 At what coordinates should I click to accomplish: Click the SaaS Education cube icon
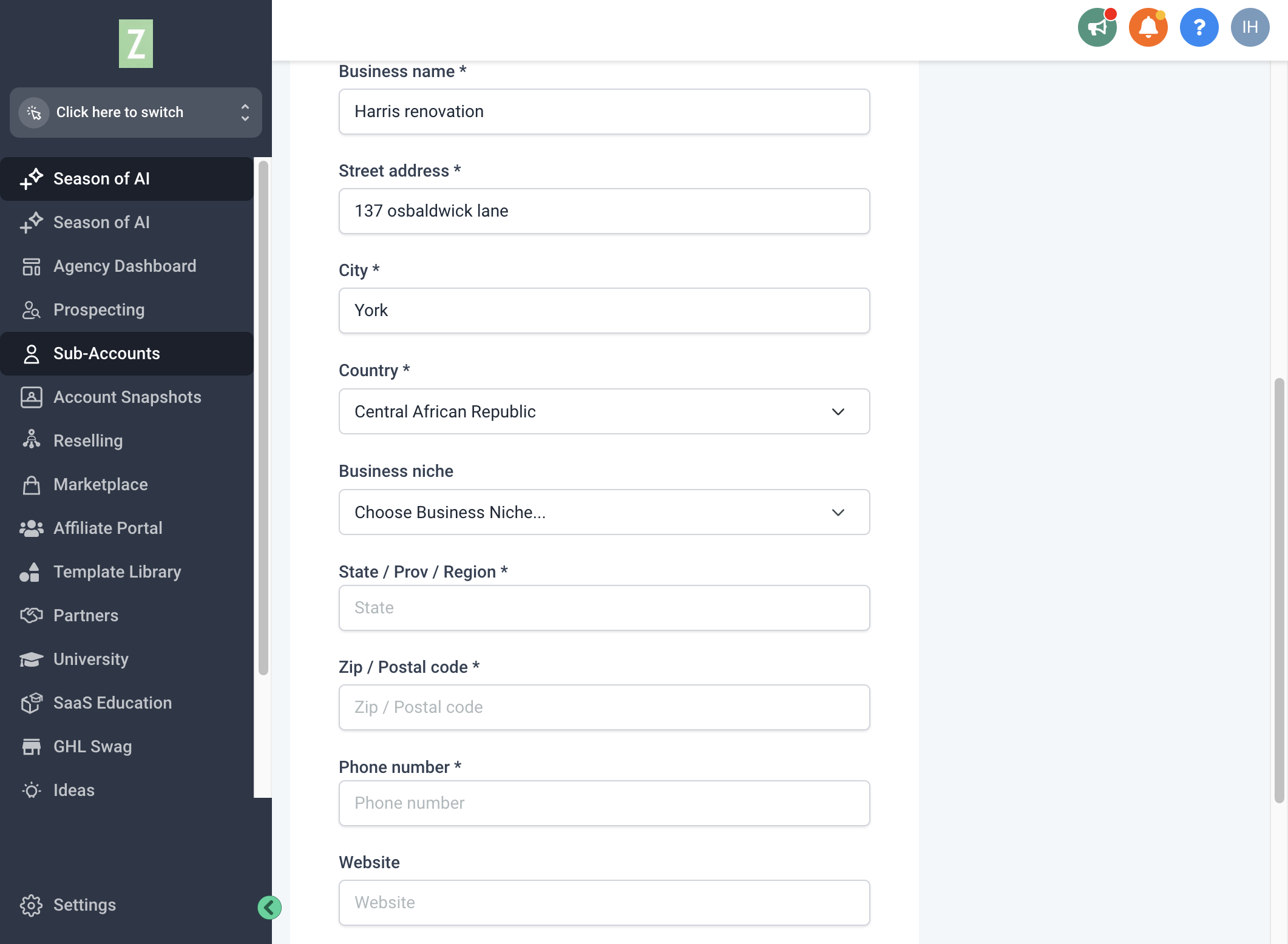click(x=32, y=703)
